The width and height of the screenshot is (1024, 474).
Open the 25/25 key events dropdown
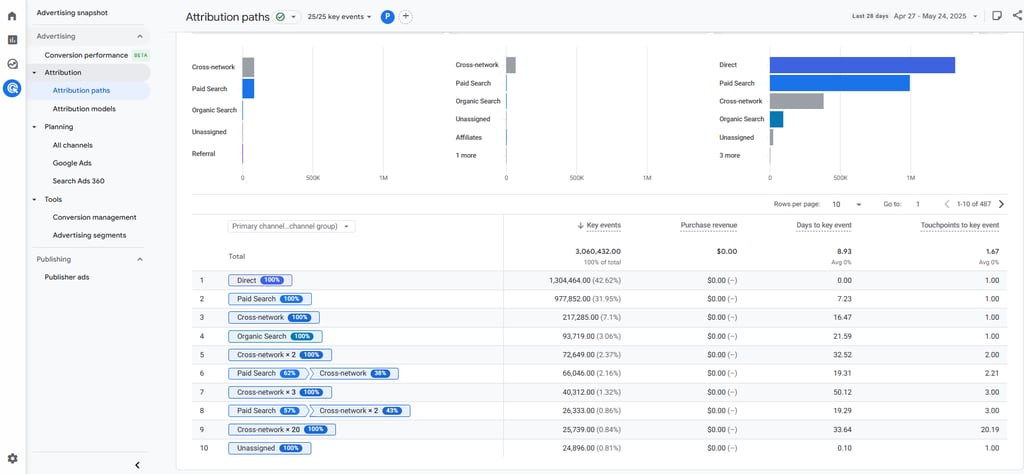coord(340,17)
